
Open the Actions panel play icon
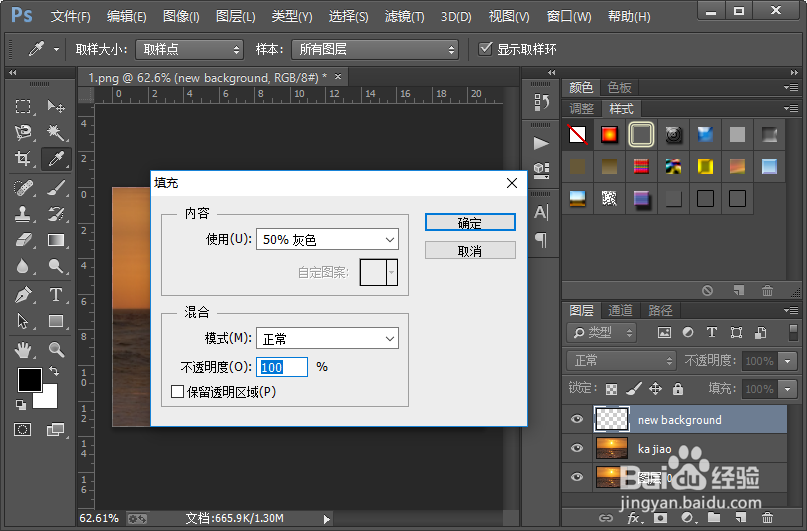pos(540,143)
